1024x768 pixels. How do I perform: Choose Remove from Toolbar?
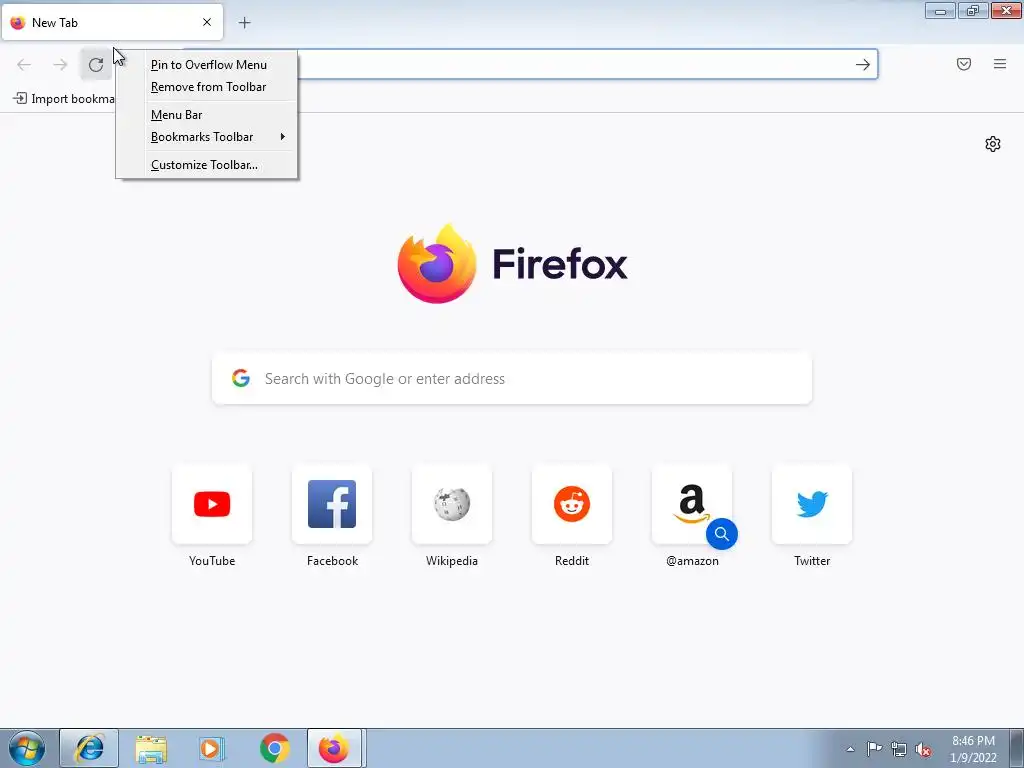coord(208,87)
